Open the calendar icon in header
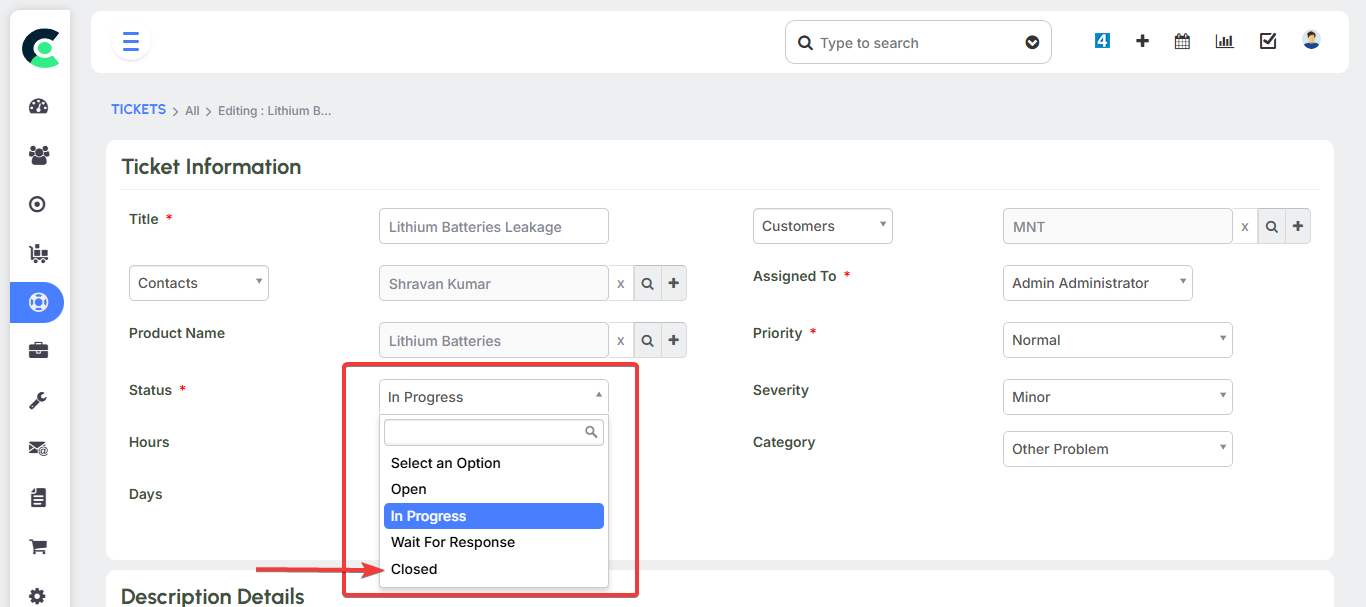1366x607 pixels. (1182, 42)
